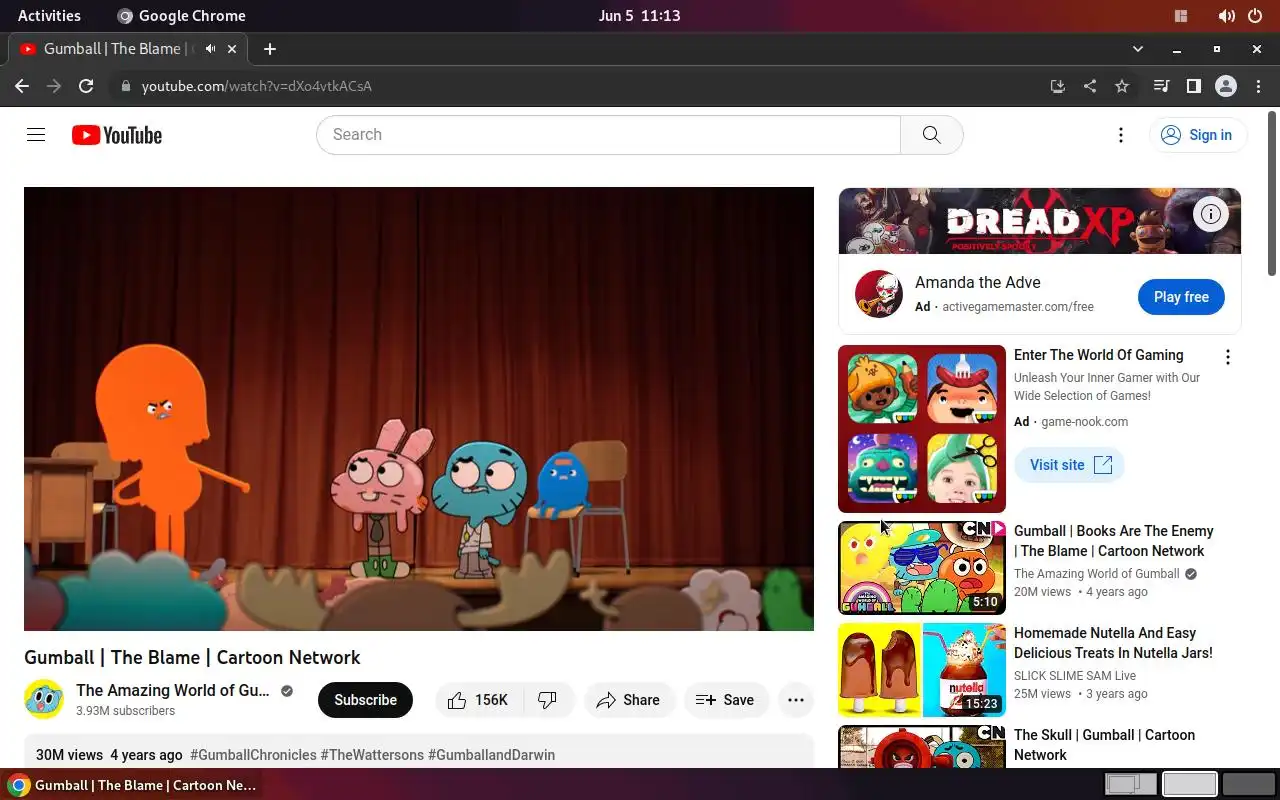
Task: Open YouTube settings three-dot menu
Action: tap(1121, 135)
